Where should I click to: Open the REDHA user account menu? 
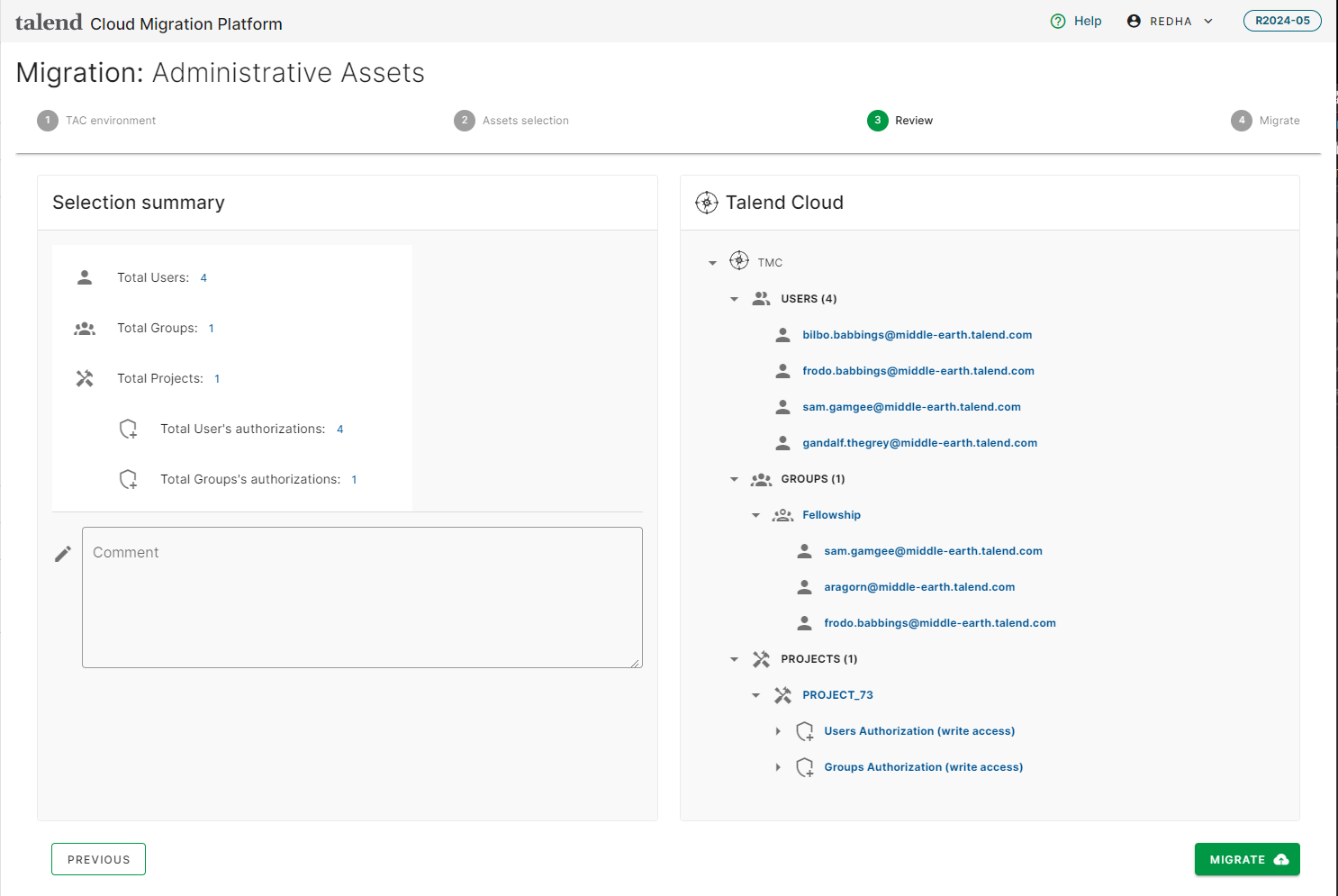pyautogui.click(x=1170, y=21)
